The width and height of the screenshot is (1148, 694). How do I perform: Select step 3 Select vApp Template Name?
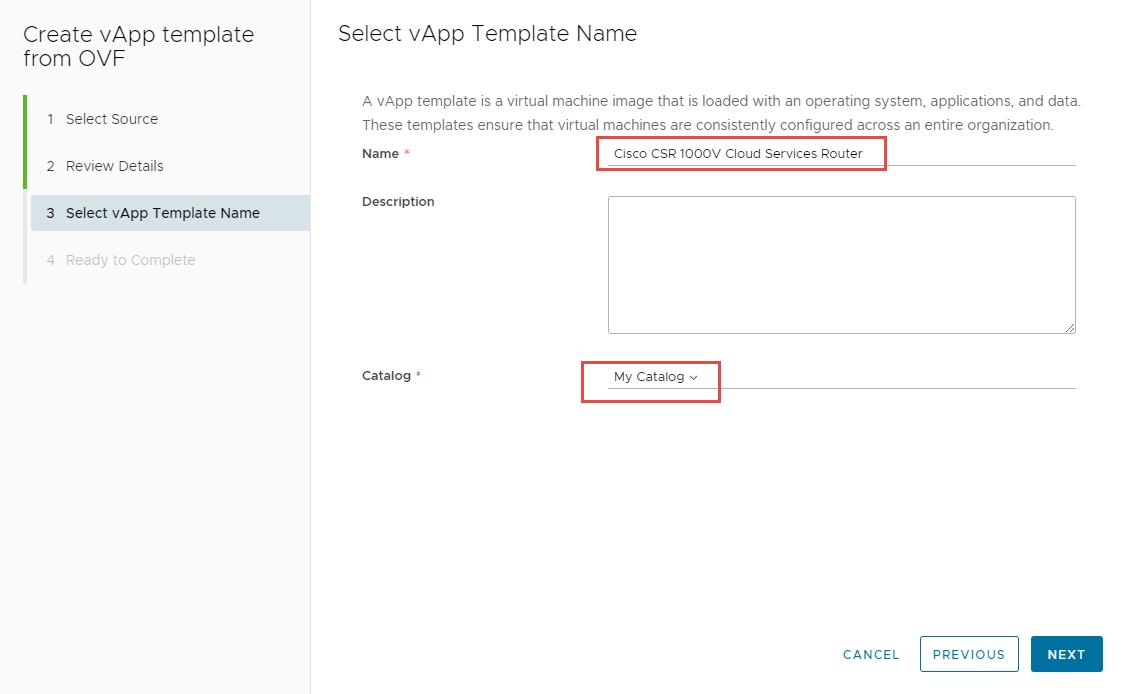[x=162, y=213]
